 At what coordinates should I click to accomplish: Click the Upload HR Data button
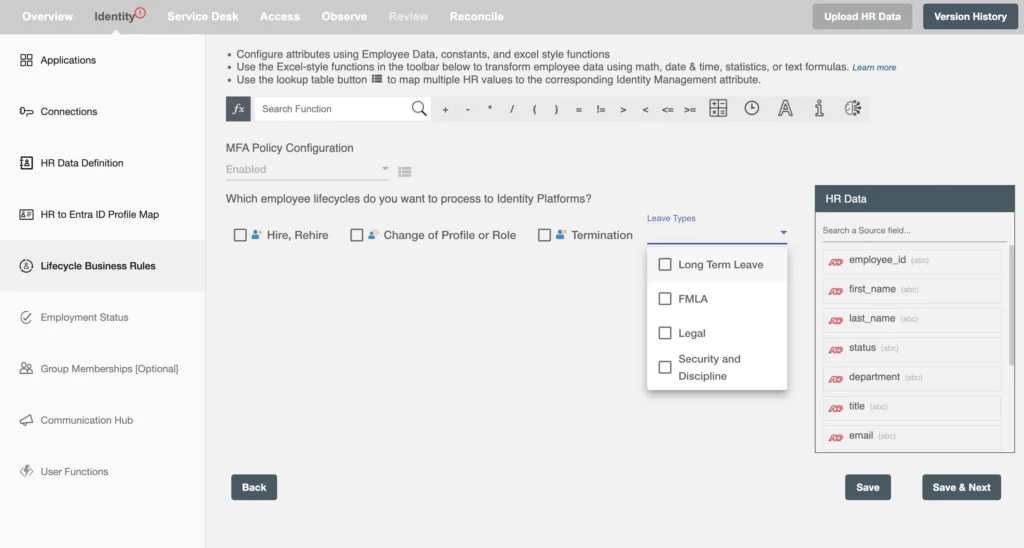pyautogui.click(x=862, y=16)
